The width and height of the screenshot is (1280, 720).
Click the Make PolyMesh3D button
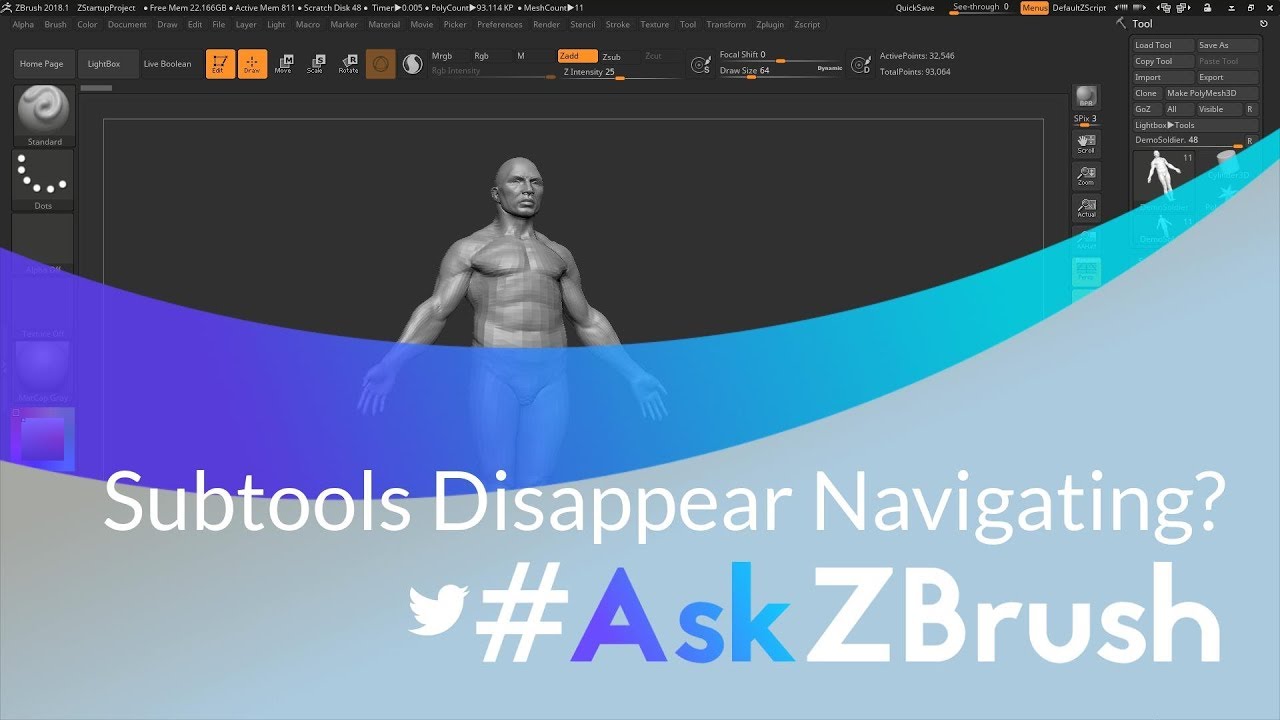(x=1210, y=93)
